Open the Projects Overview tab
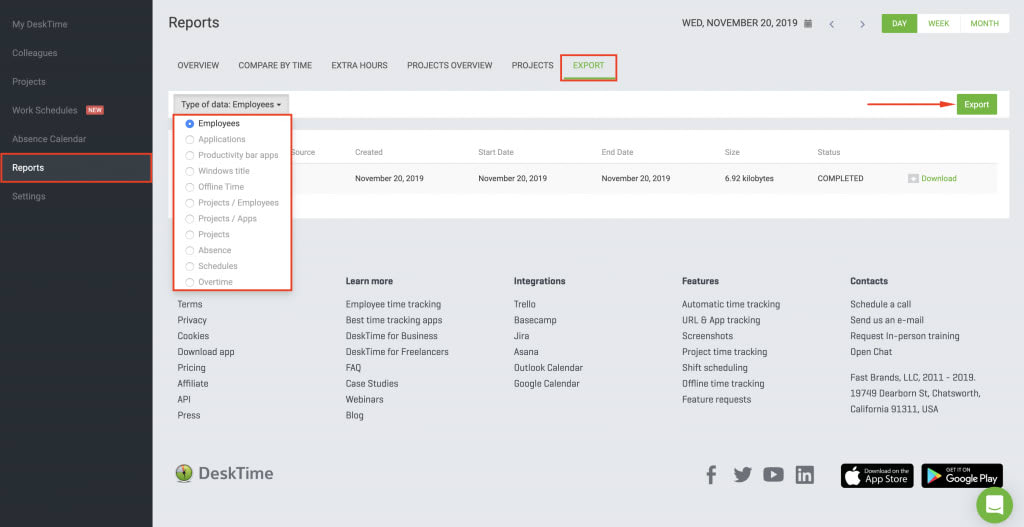Image resolution: width=1024 pixels, height=527 pixels. pyautogui.click(x=449, y=65)
